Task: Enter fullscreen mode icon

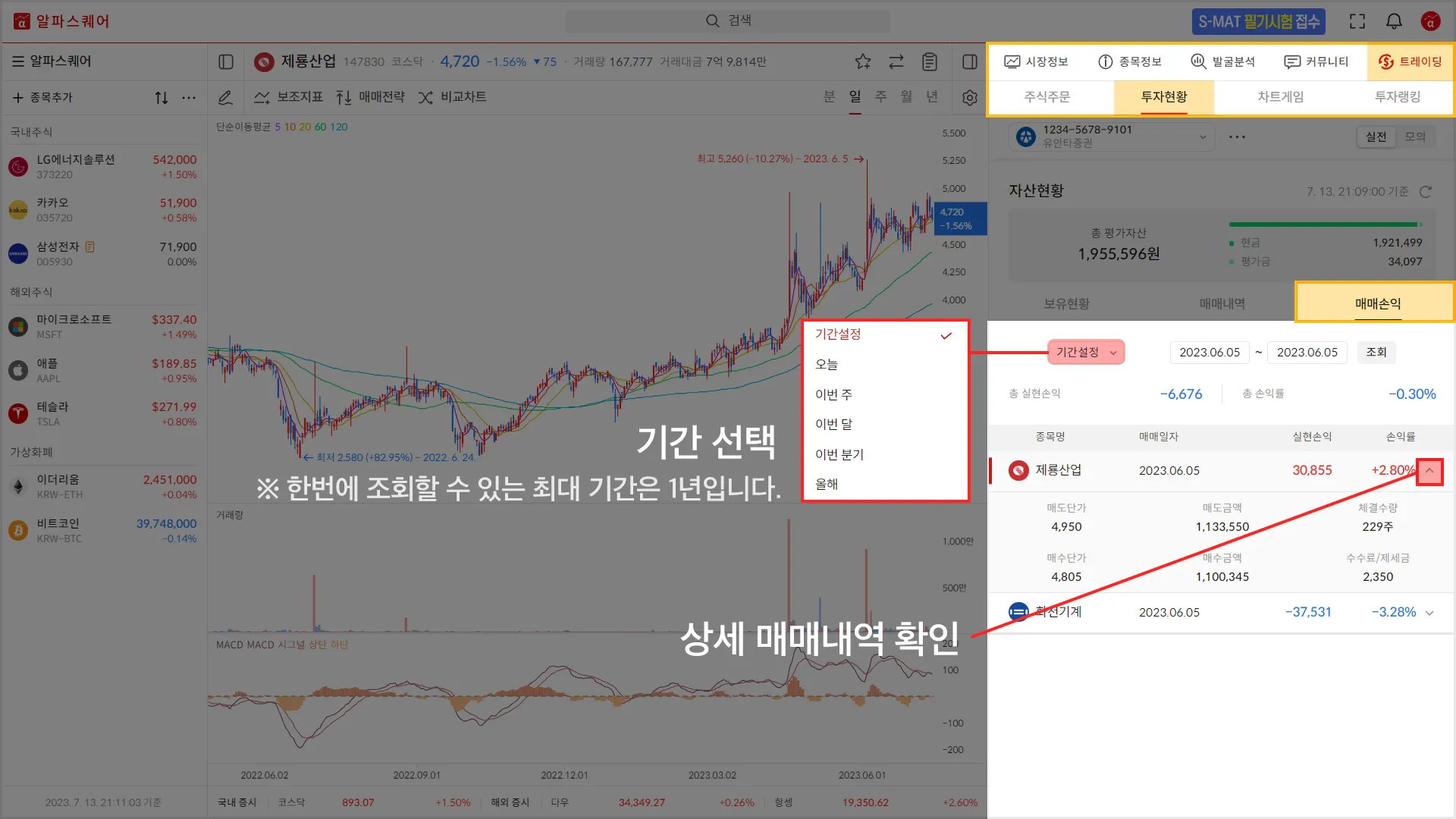Action: tap(1357, 21)
